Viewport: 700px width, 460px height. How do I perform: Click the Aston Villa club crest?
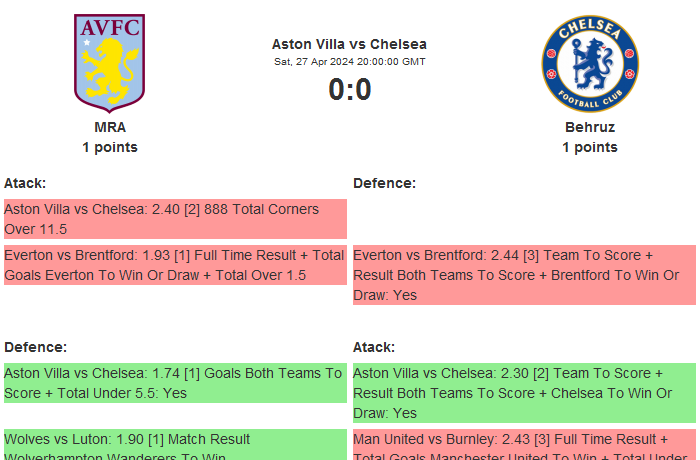coord(110,62)
